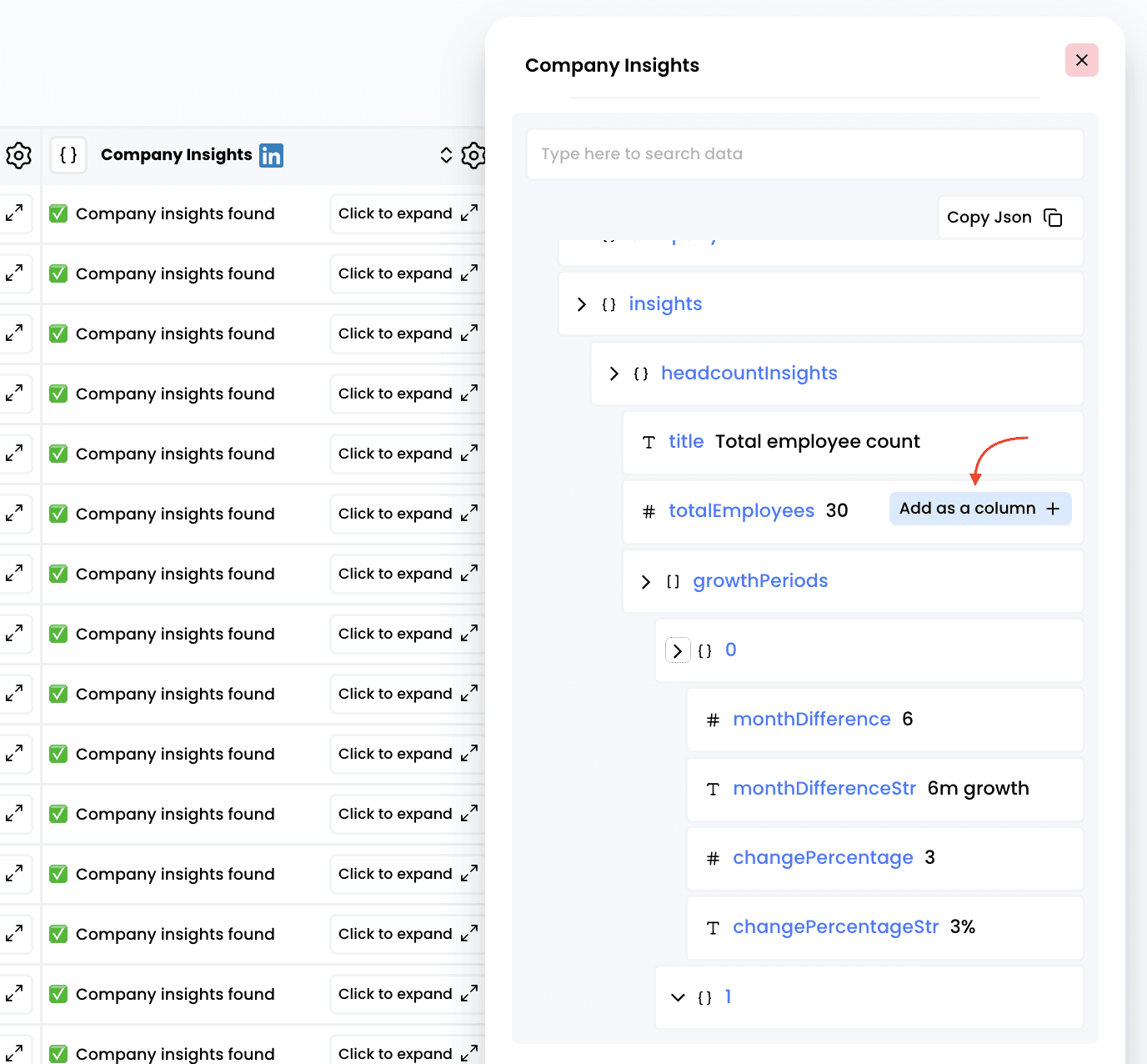Click the monthDifference key
Viewport: 1147px width, 1064px height.
pyautogui.click(x=812, y=720)
